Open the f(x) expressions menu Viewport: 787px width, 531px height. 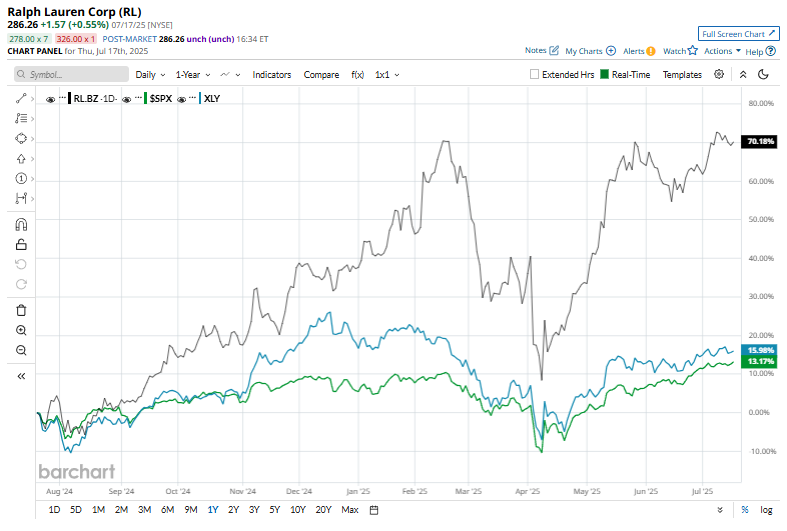point(357,74)
